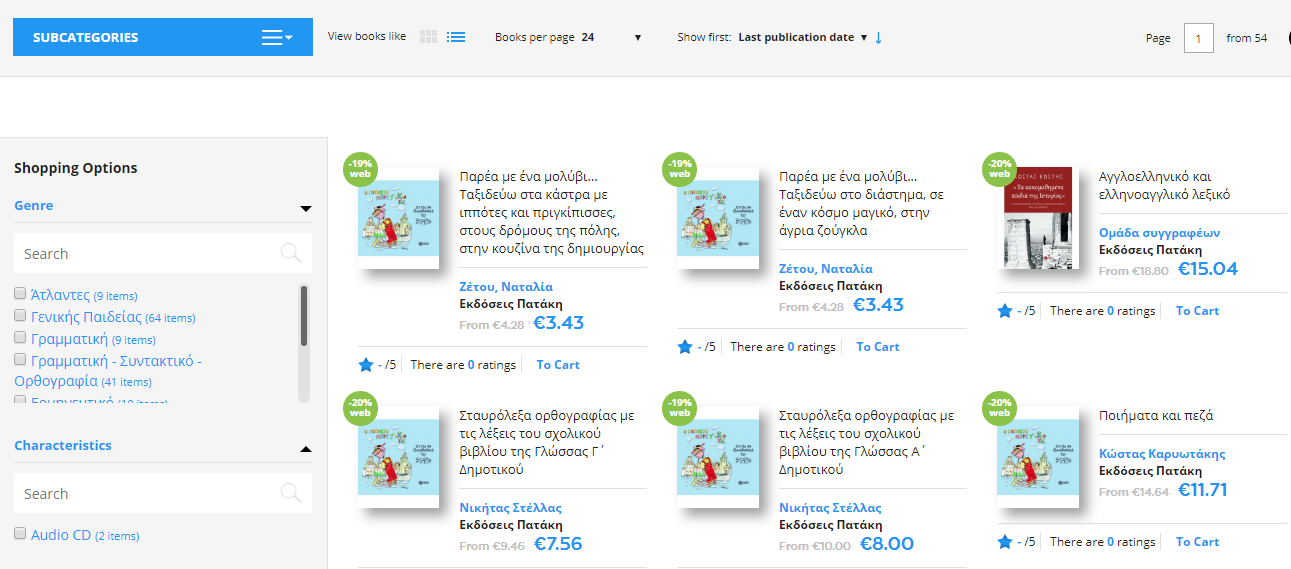Open author Ομάδα συγγραφέων link
The image size is (1291, 569).
[1159, 233]
